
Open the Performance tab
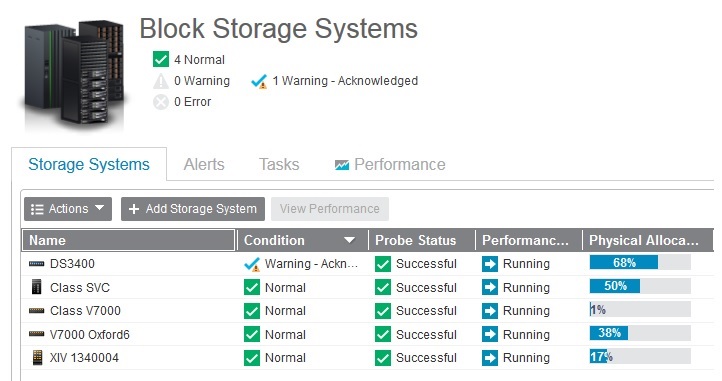[390, 164]
